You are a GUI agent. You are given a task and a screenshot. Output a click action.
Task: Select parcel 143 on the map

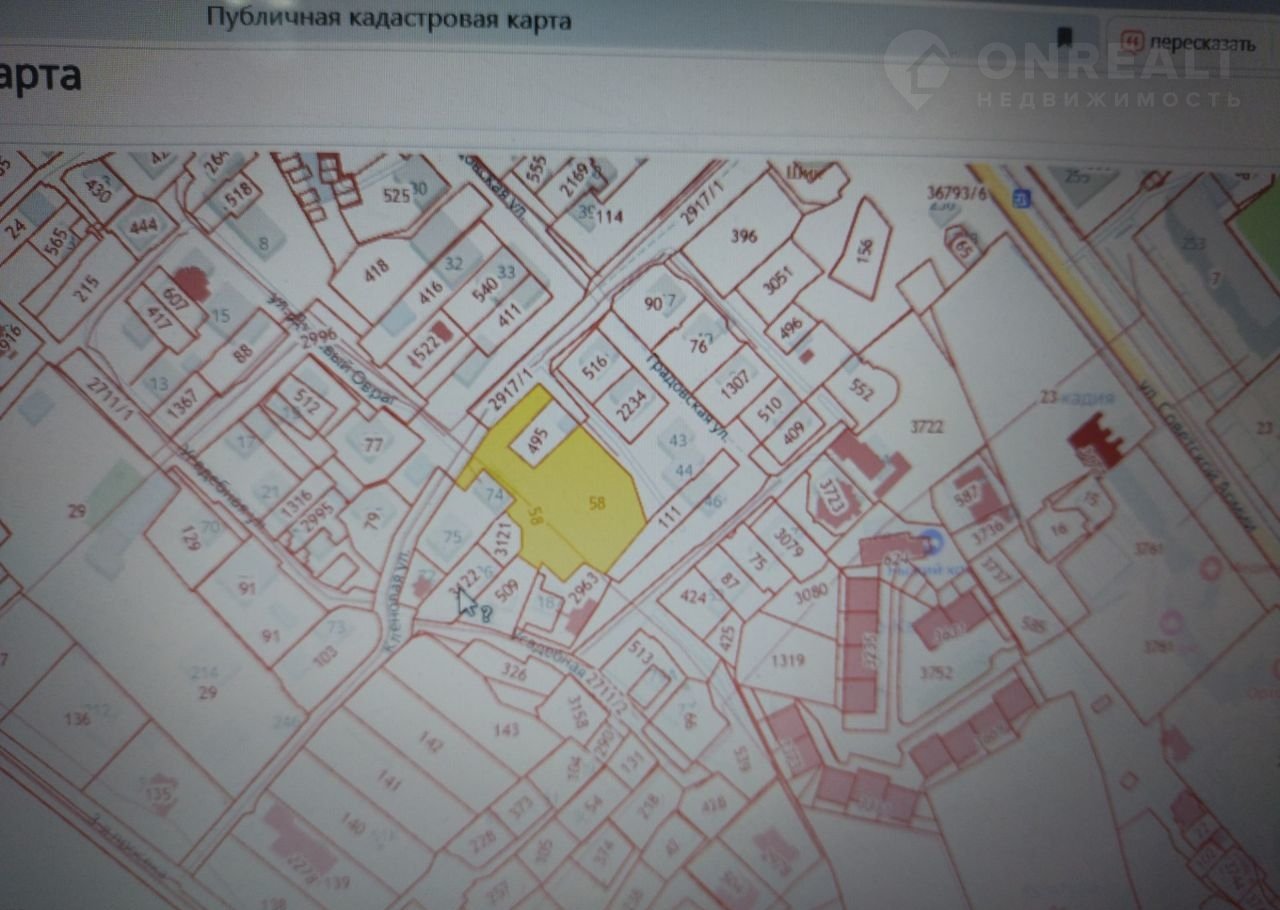pyautogui.click(x=507, y=730)
